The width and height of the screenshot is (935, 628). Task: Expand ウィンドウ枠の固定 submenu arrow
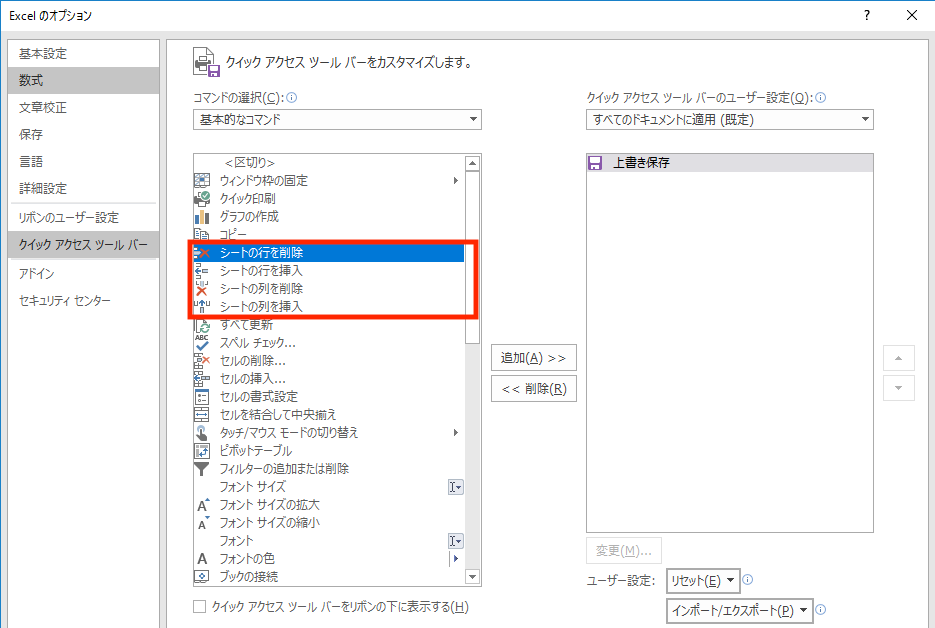coord(456,180)
